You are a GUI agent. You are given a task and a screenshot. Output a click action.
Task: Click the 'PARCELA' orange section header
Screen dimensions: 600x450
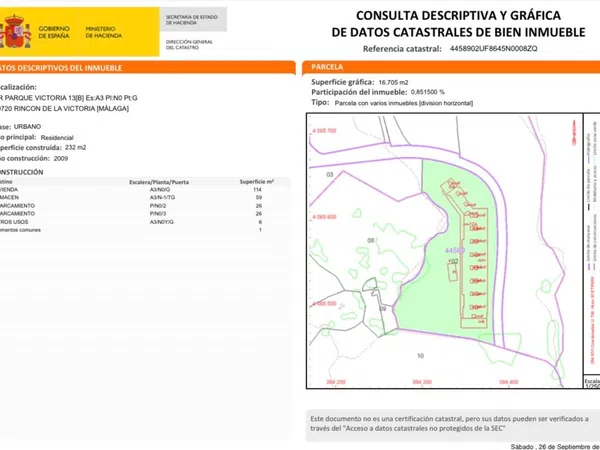point(451,67)
